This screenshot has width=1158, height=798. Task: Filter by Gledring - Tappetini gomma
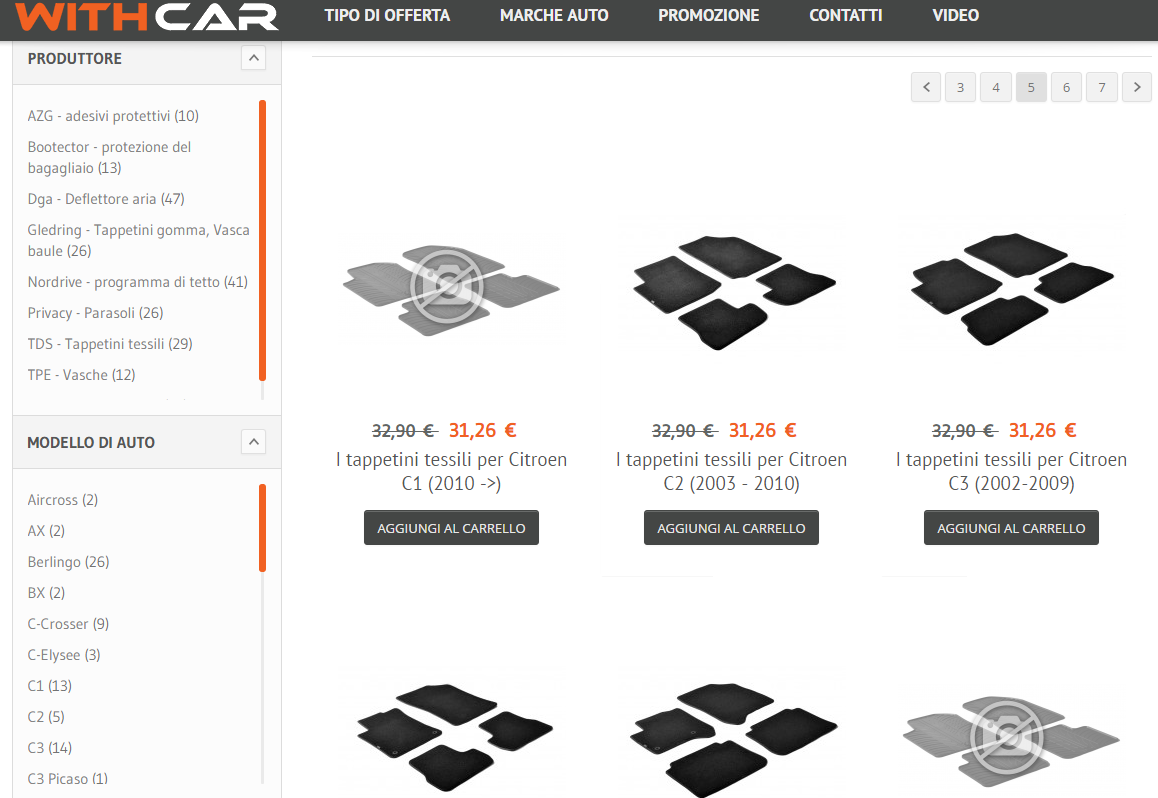(138, 240)
